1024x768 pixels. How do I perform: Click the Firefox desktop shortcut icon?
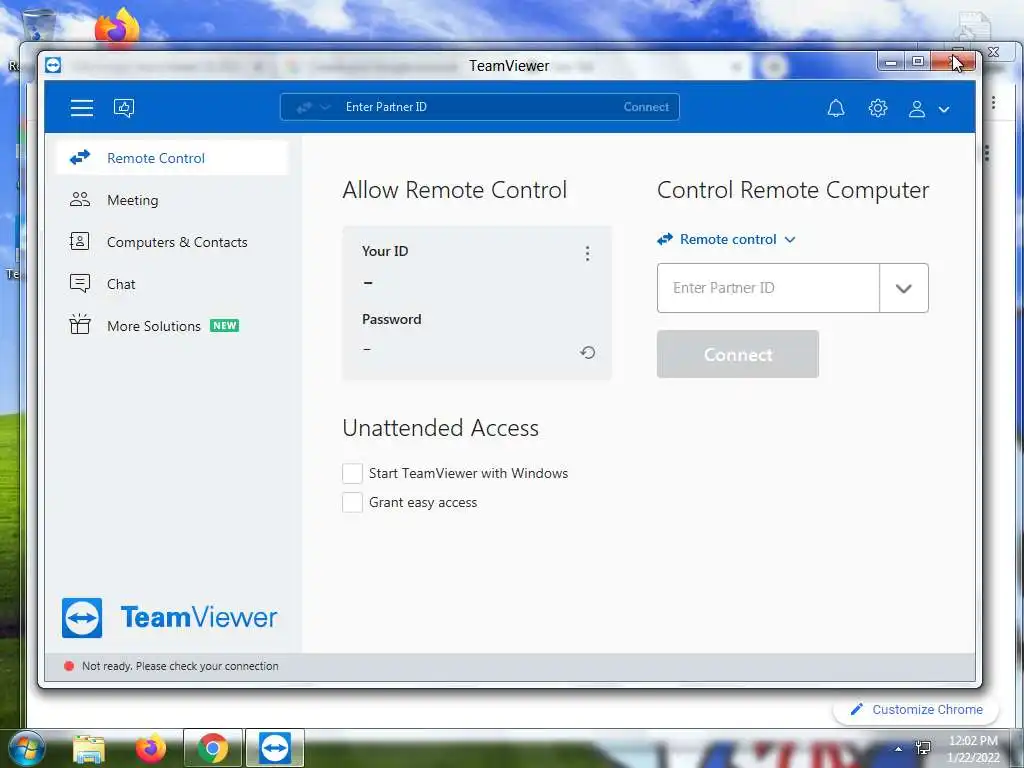pos(118,26)
